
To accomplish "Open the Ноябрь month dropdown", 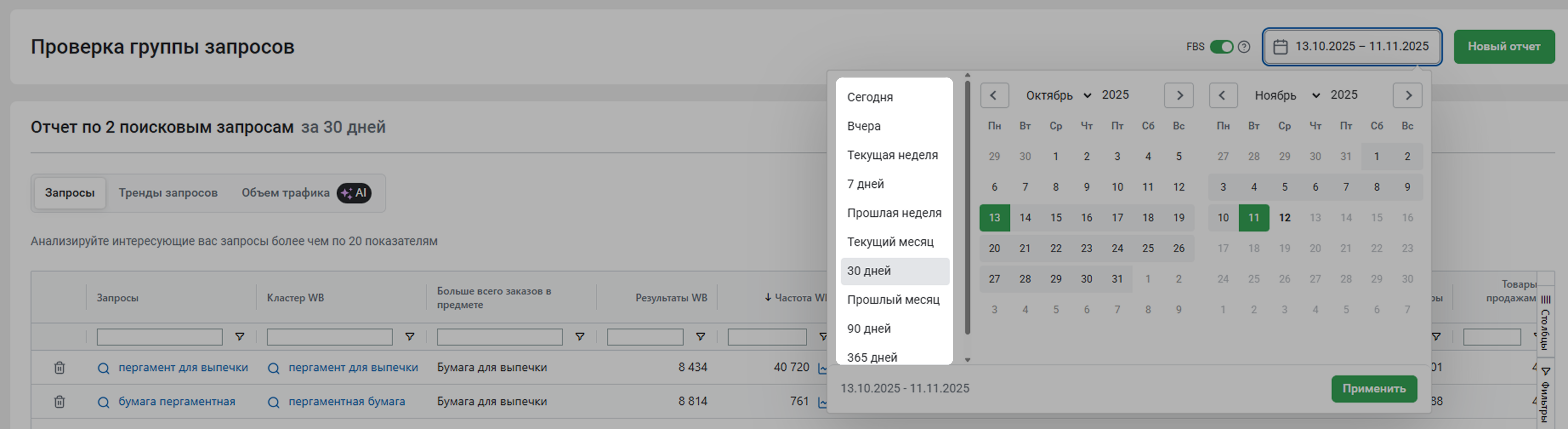I will 1287,96.
